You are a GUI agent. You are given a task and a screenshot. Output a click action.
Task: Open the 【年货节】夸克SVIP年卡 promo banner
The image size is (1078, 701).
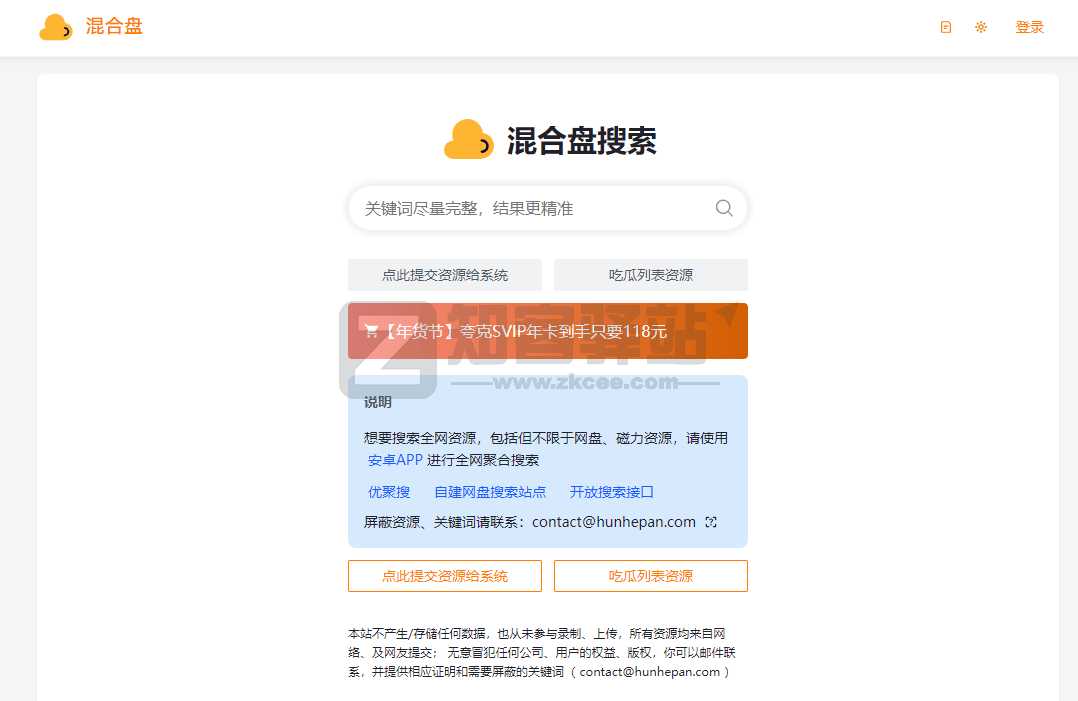pyautogui.click(x=547, y=330)
